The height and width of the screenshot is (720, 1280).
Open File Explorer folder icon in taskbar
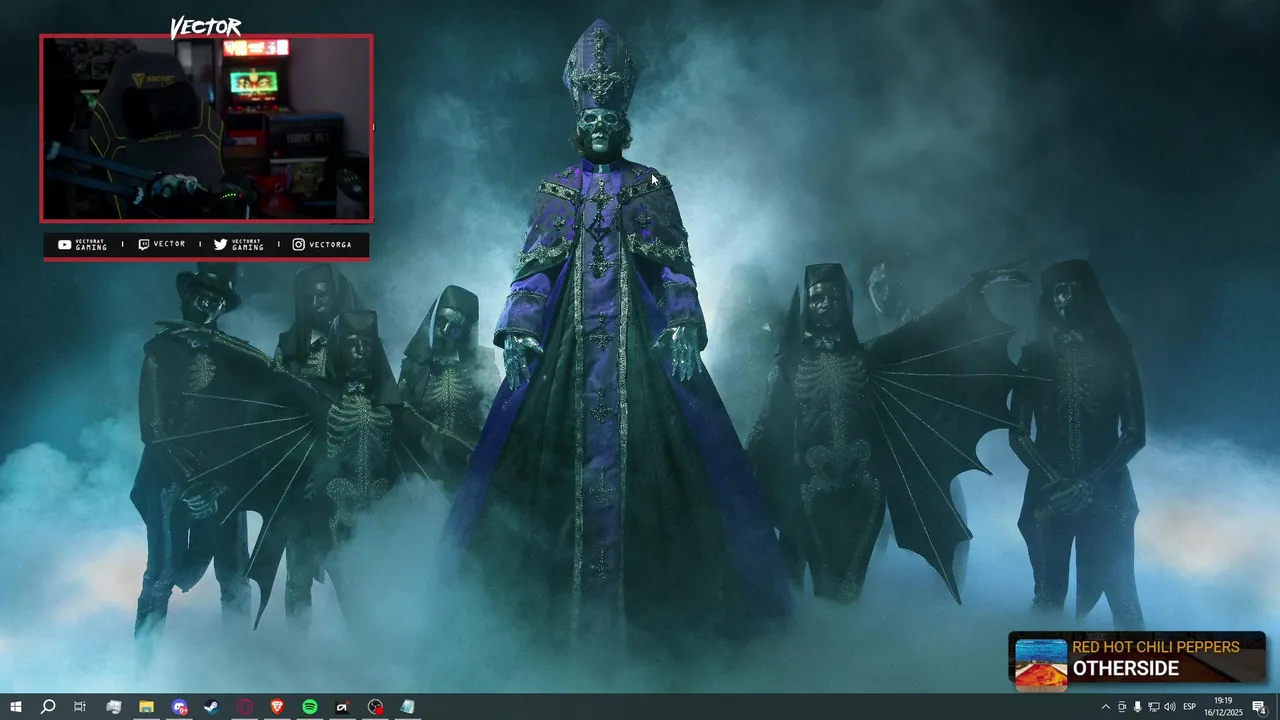tap(146, 707)
